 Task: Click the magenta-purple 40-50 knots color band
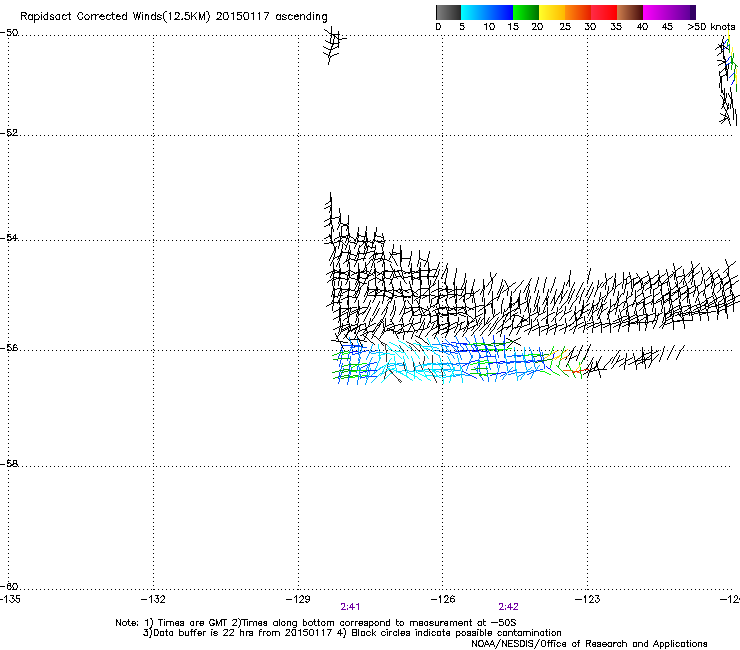tap(669, 12)
